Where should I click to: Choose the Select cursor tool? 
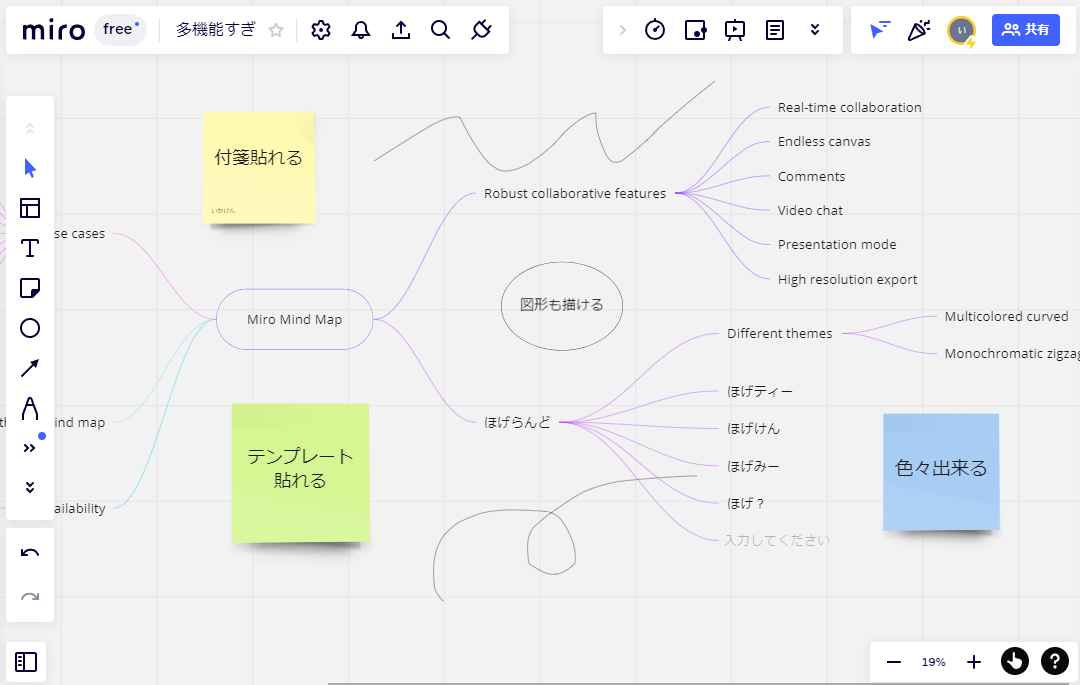30,168
